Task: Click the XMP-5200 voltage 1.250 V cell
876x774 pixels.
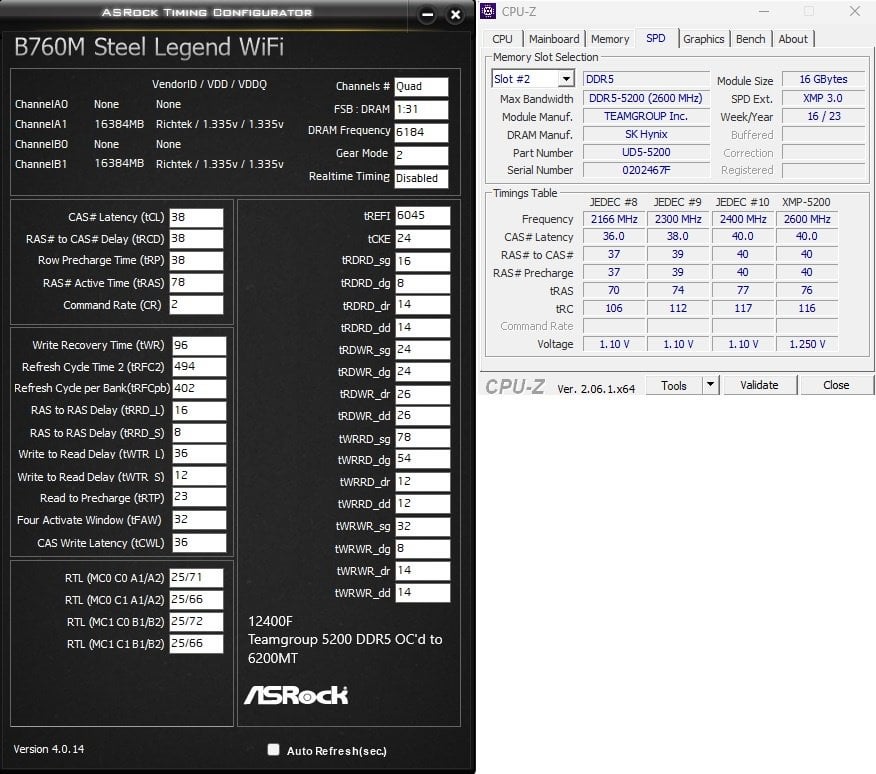Action: click(807, 344)
